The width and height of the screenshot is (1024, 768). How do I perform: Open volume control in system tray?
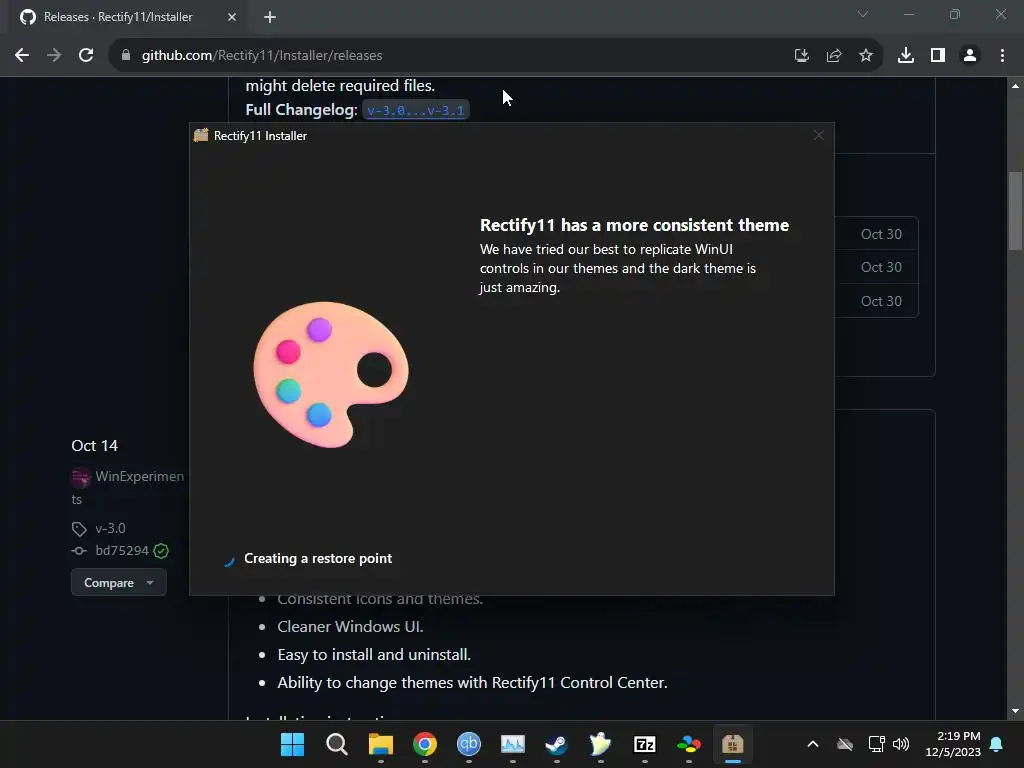(901, 744)
